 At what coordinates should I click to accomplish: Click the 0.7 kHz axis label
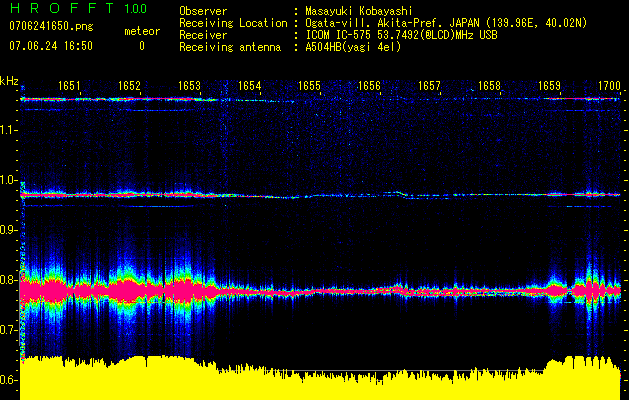coord(9,330)
